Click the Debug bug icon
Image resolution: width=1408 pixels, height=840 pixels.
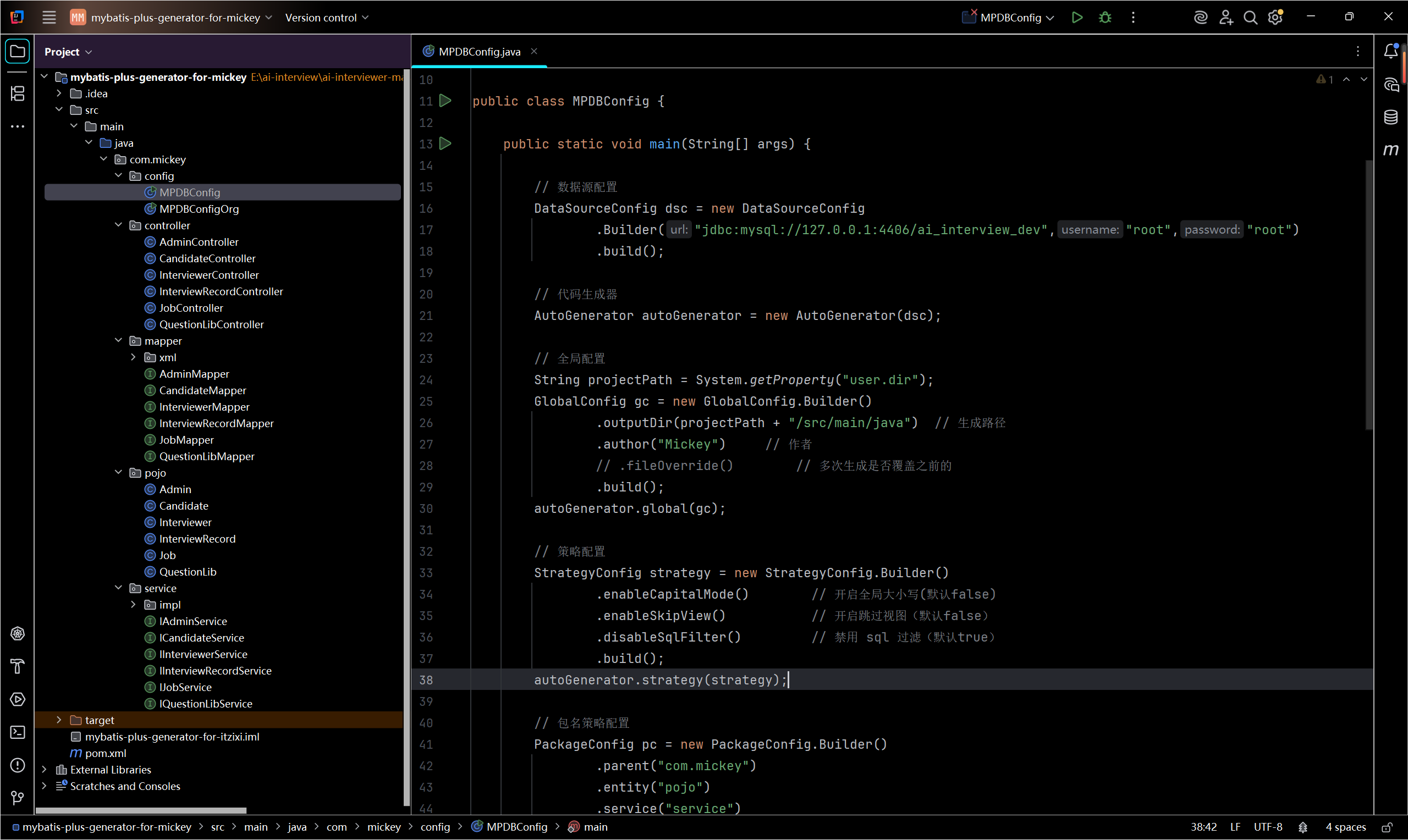[x=1104, y=18]
